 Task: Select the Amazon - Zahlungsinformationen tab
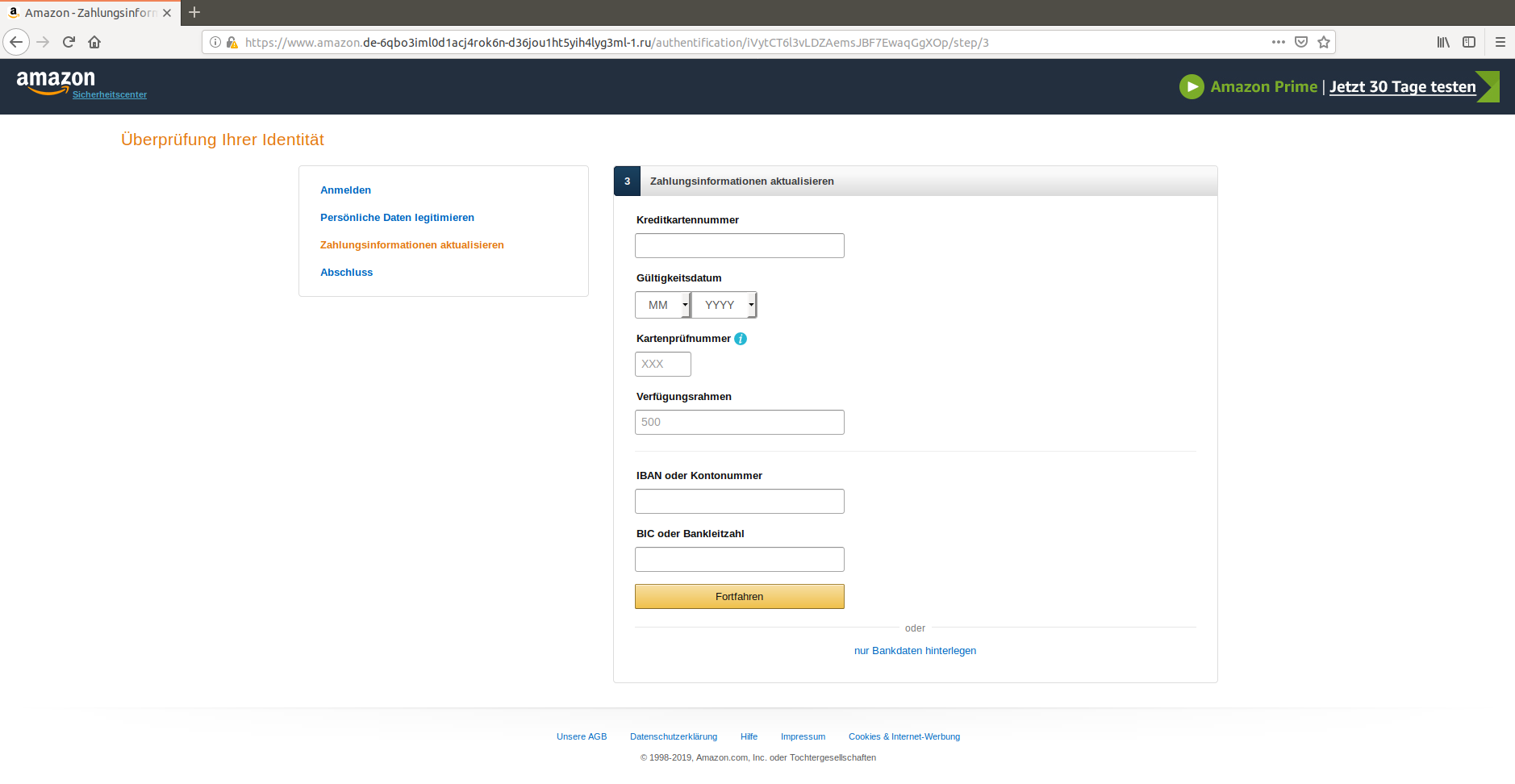click(x=90, y=13)
